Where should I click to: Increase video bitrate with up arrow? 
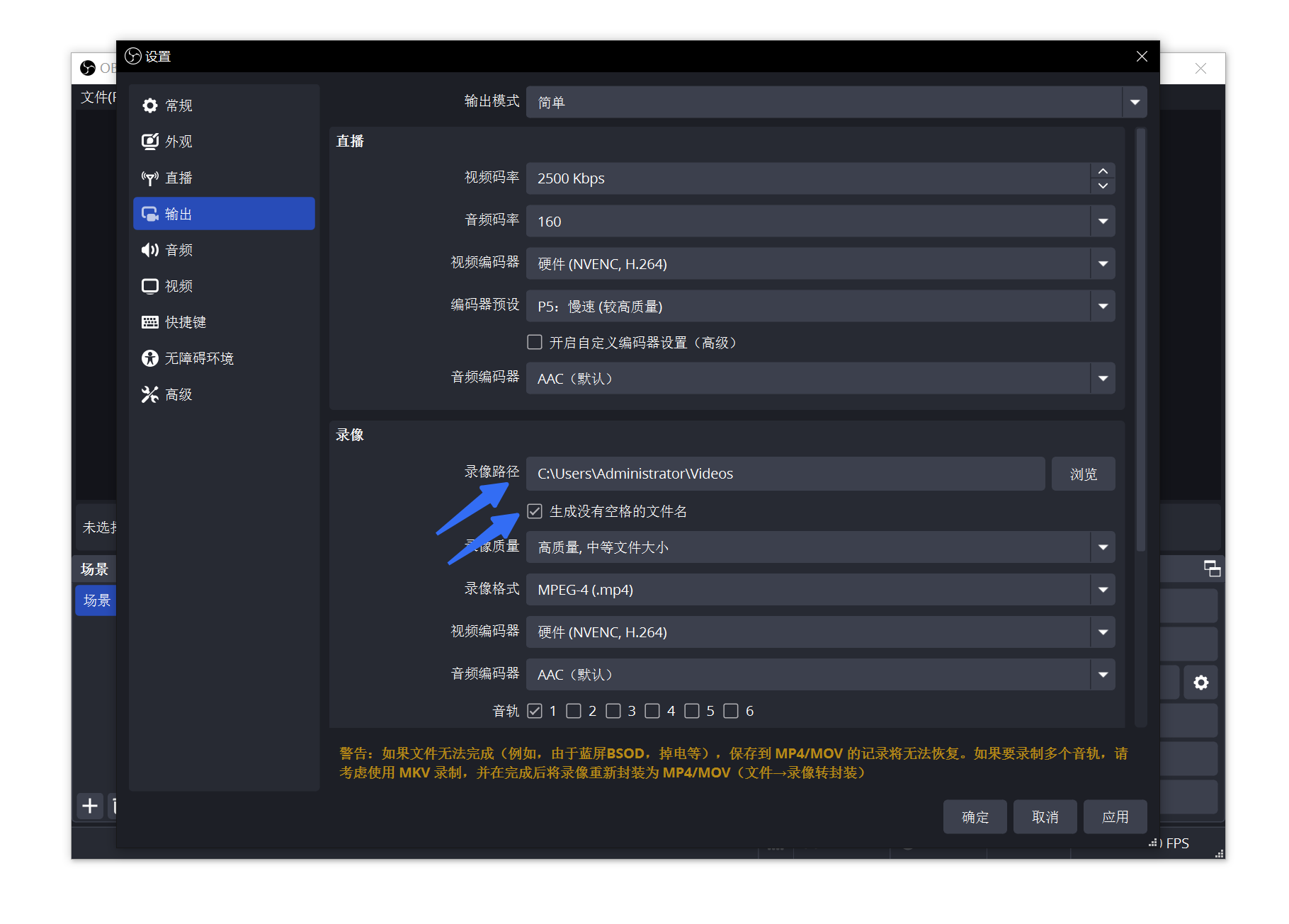[1103, 171]
